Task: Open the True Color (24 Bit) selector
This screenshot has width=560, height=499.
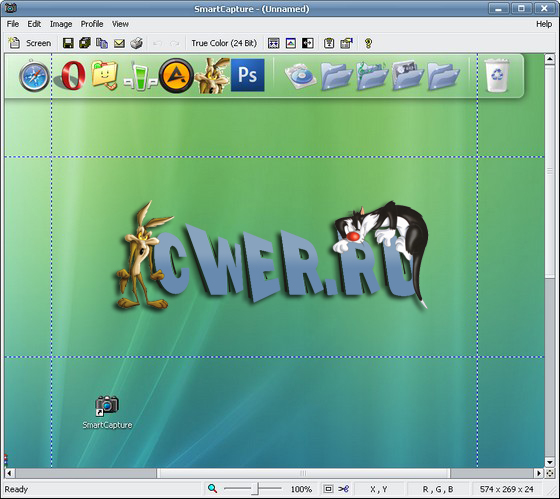Action: click(224, 43)
